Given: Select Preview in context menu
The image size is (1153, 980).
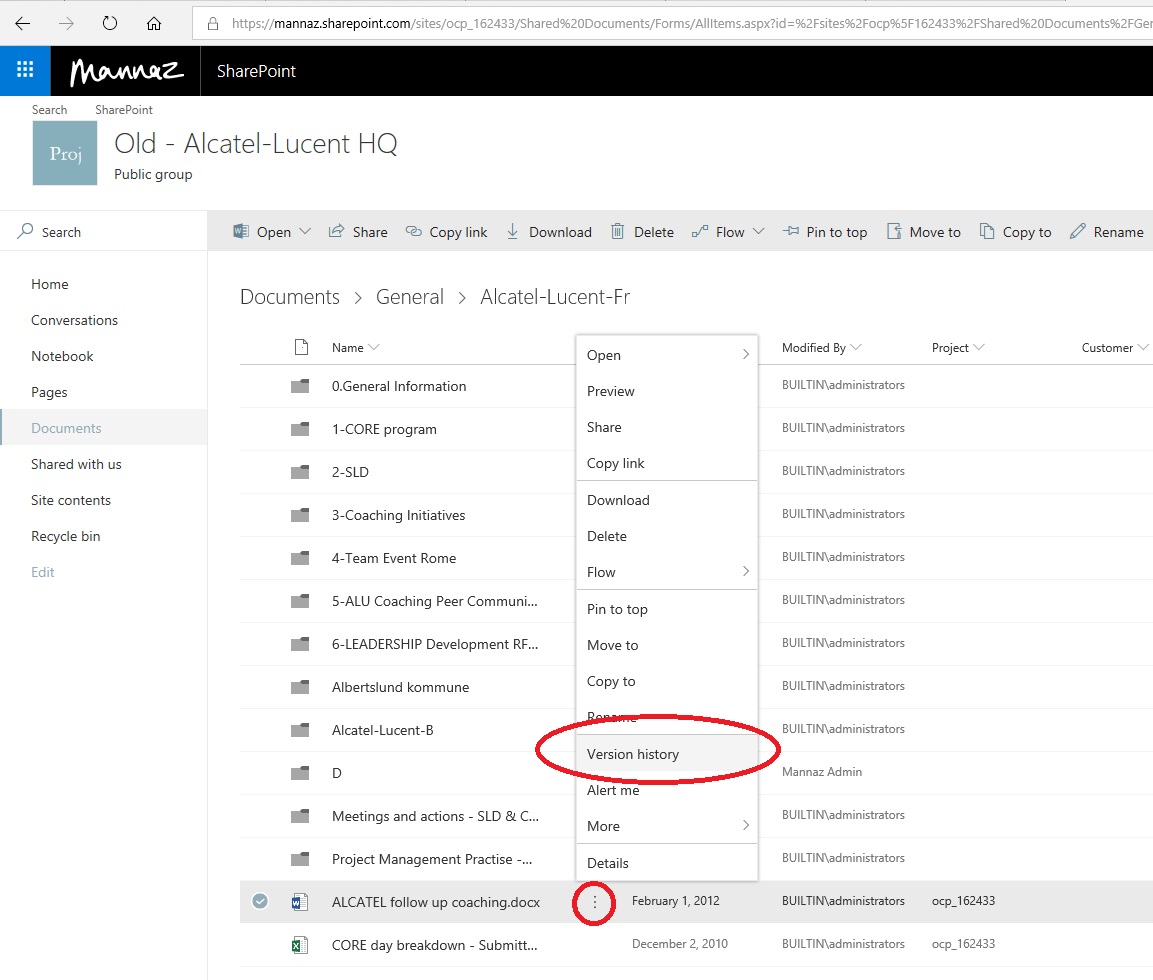Looking at the screenshot, I should (667, 391).
